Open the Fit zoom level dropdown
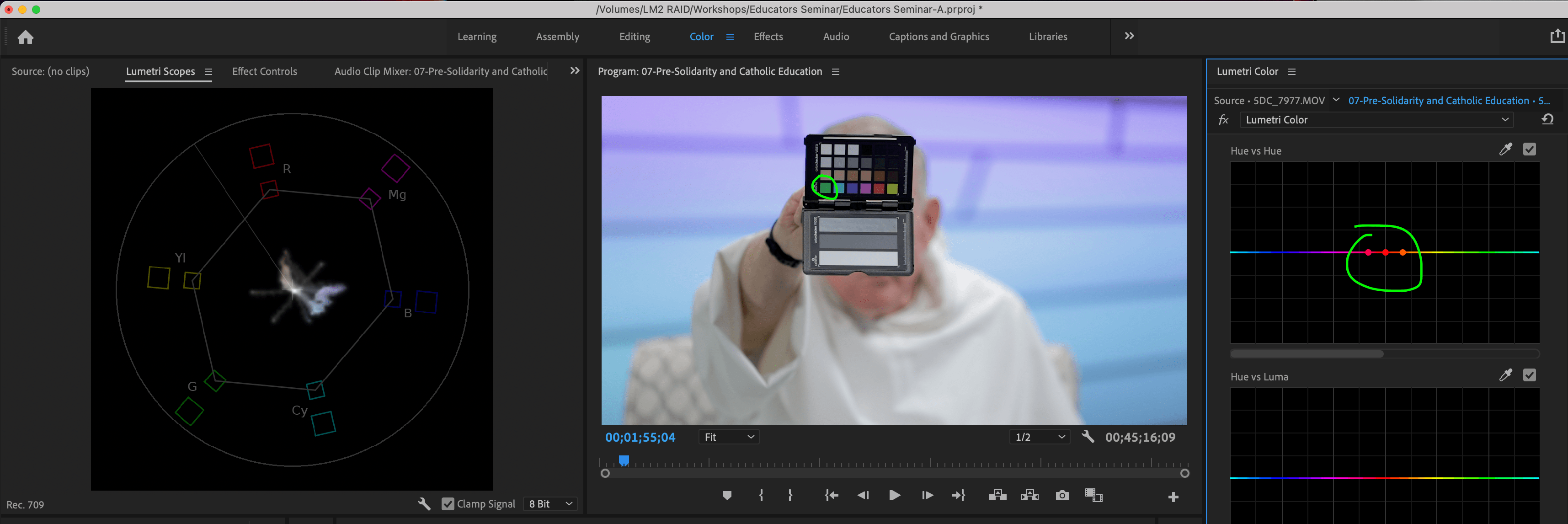 click(x=728, y=436)
